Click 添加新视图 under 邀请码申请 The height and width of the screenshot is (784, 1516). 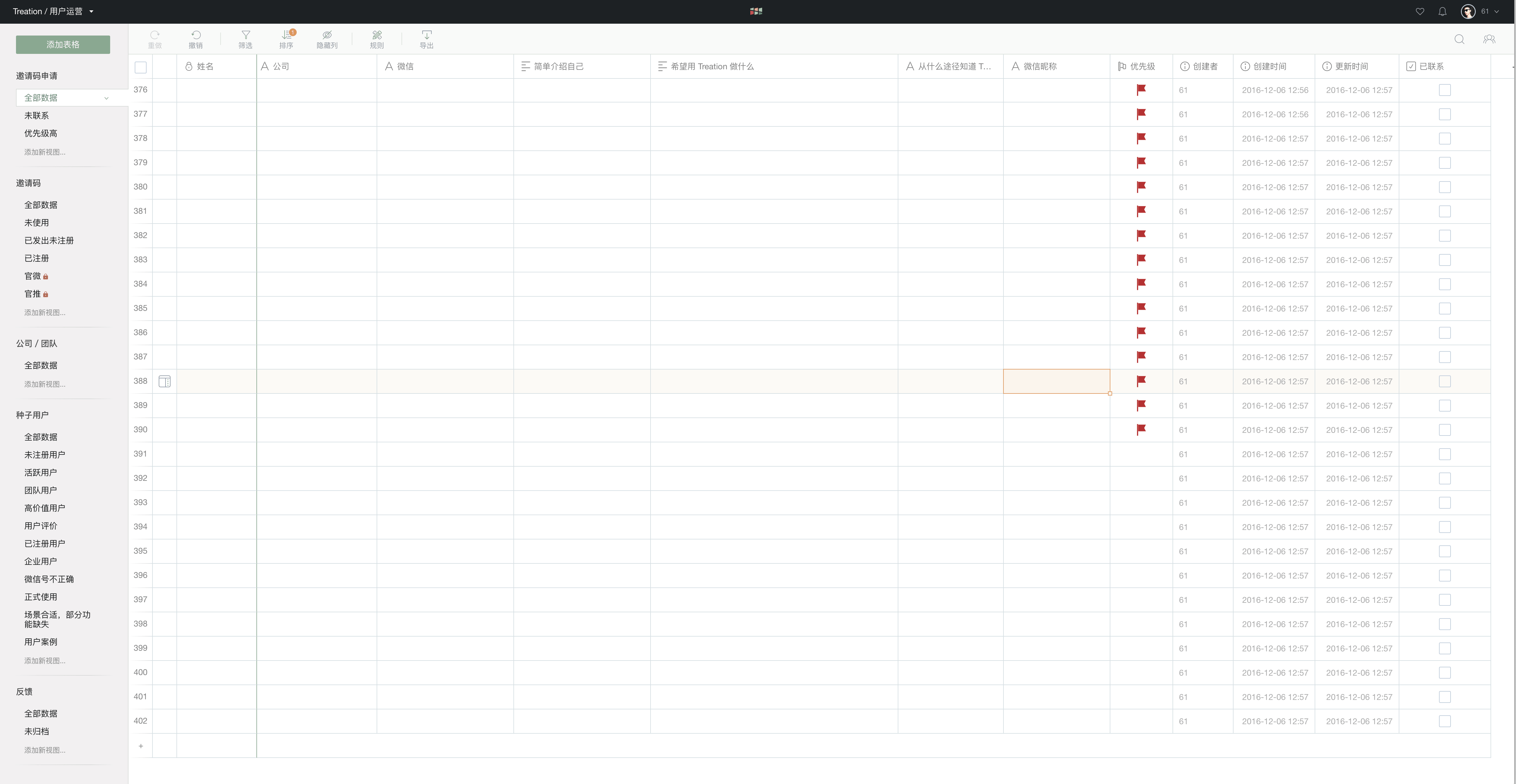tap(45, 152)
